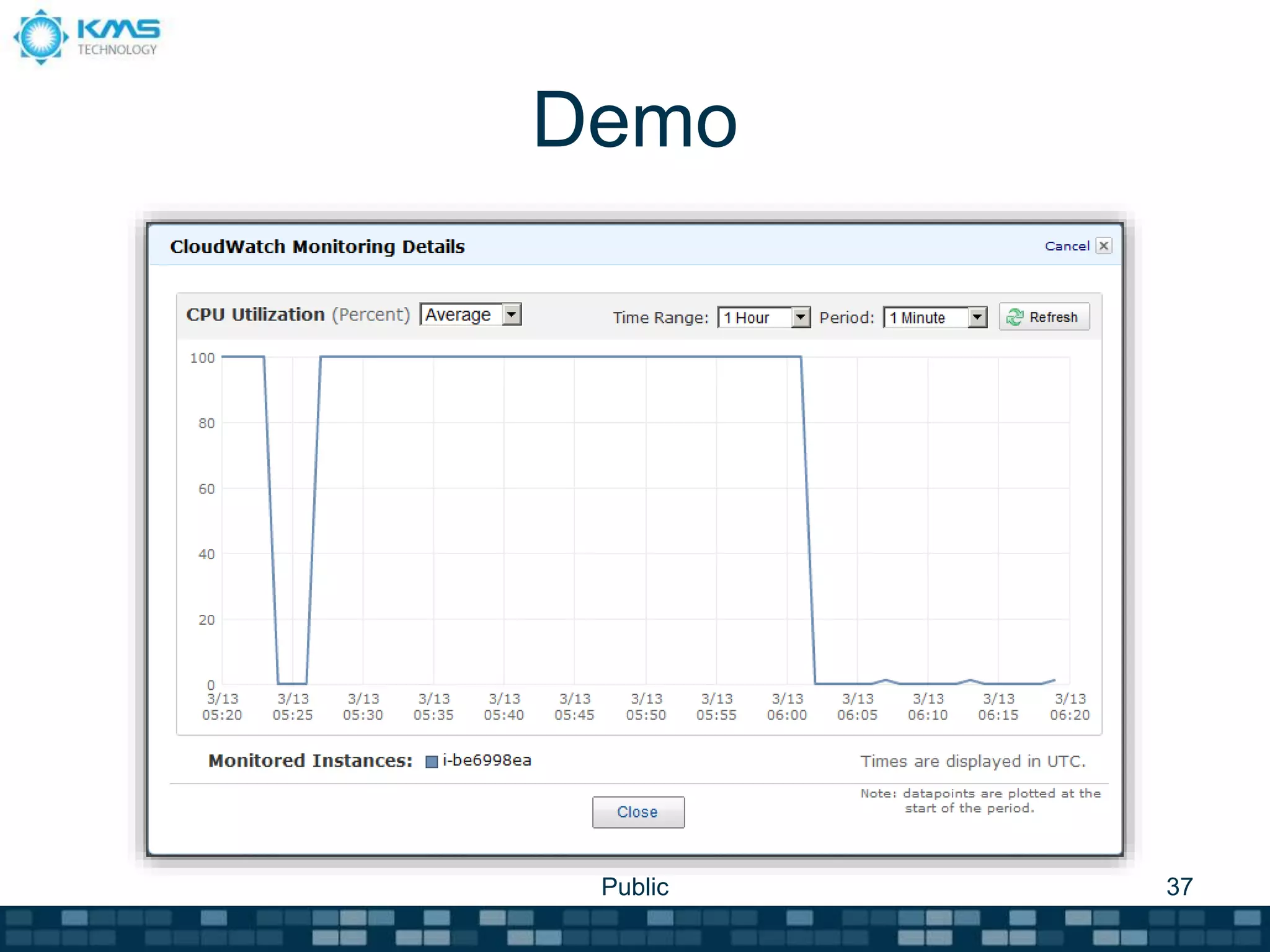The image size is (1270, 952).
Task: Click the Demo slide title
Action: [x=635, y=120]
